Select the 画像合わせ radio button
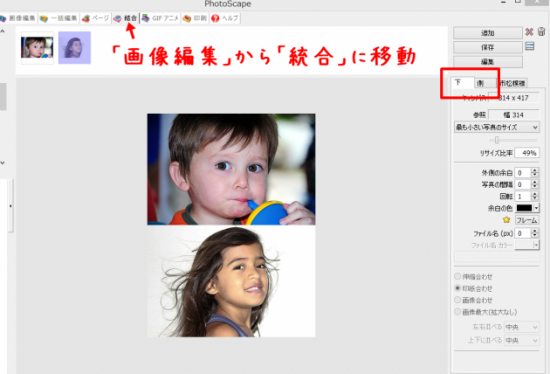 [458, 300]
